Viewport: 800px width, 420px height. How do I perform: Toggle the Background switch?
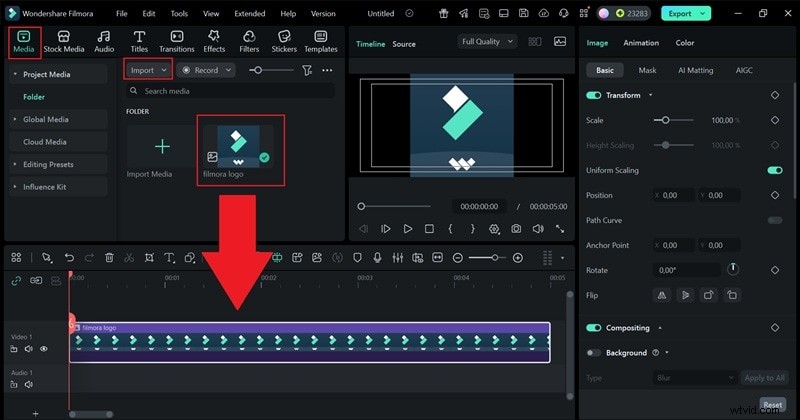pyautogui.click(x=593, y=353)
